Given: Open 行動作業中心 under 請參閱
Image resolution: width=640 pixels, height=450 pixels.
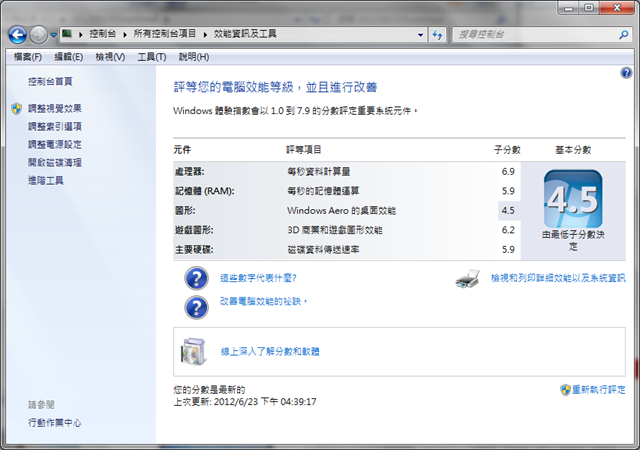Looking at the screenshot, I should pyautogui.click(x=55, y=423).
